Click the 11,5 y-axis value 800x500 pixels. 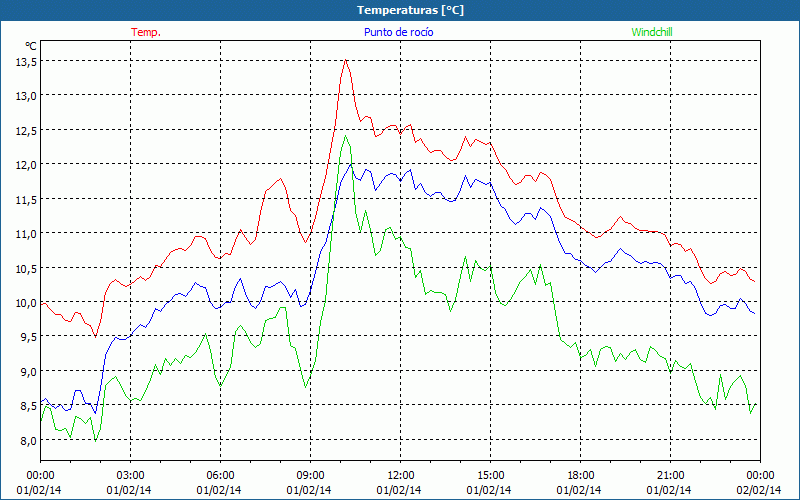(26, 199)
